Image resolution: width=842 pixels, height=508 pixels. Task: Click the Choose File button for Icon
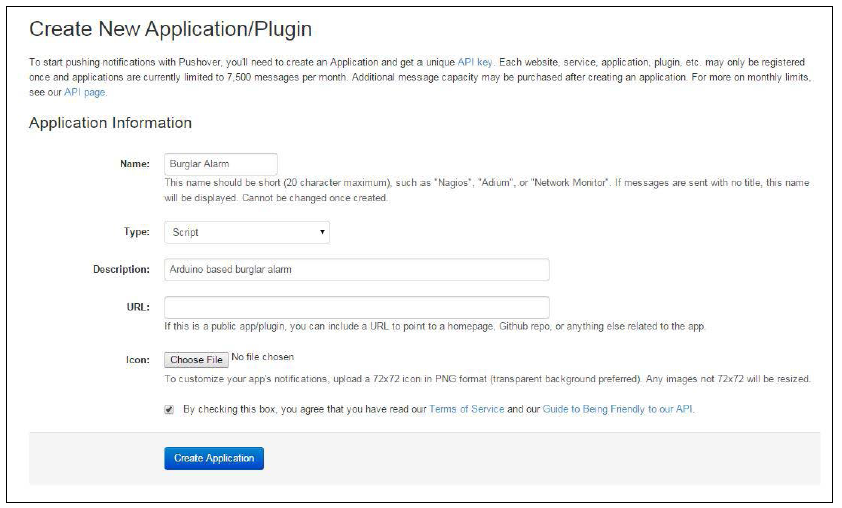pos(196,359)
